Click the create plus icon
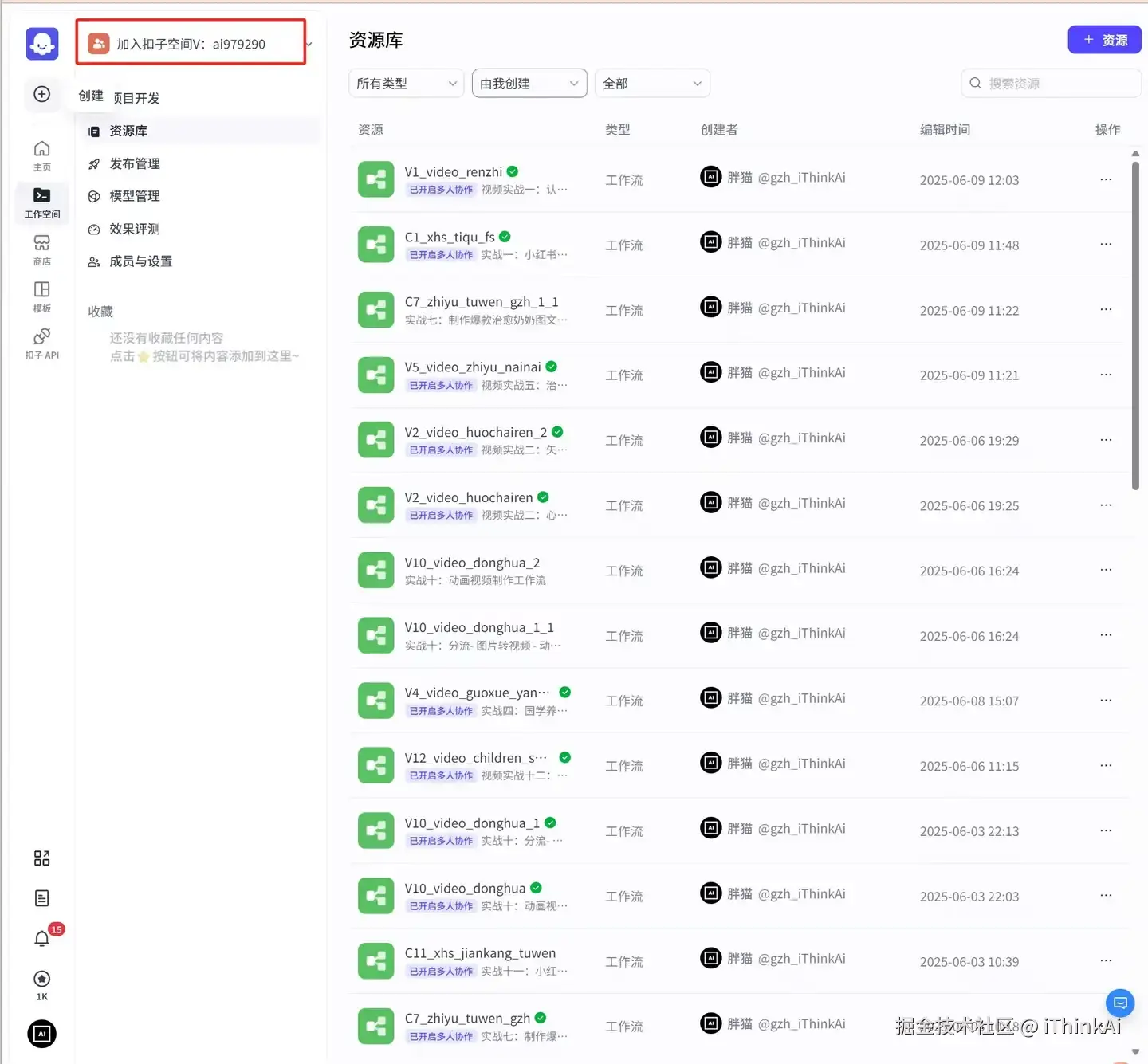 (x=42, y=94)
